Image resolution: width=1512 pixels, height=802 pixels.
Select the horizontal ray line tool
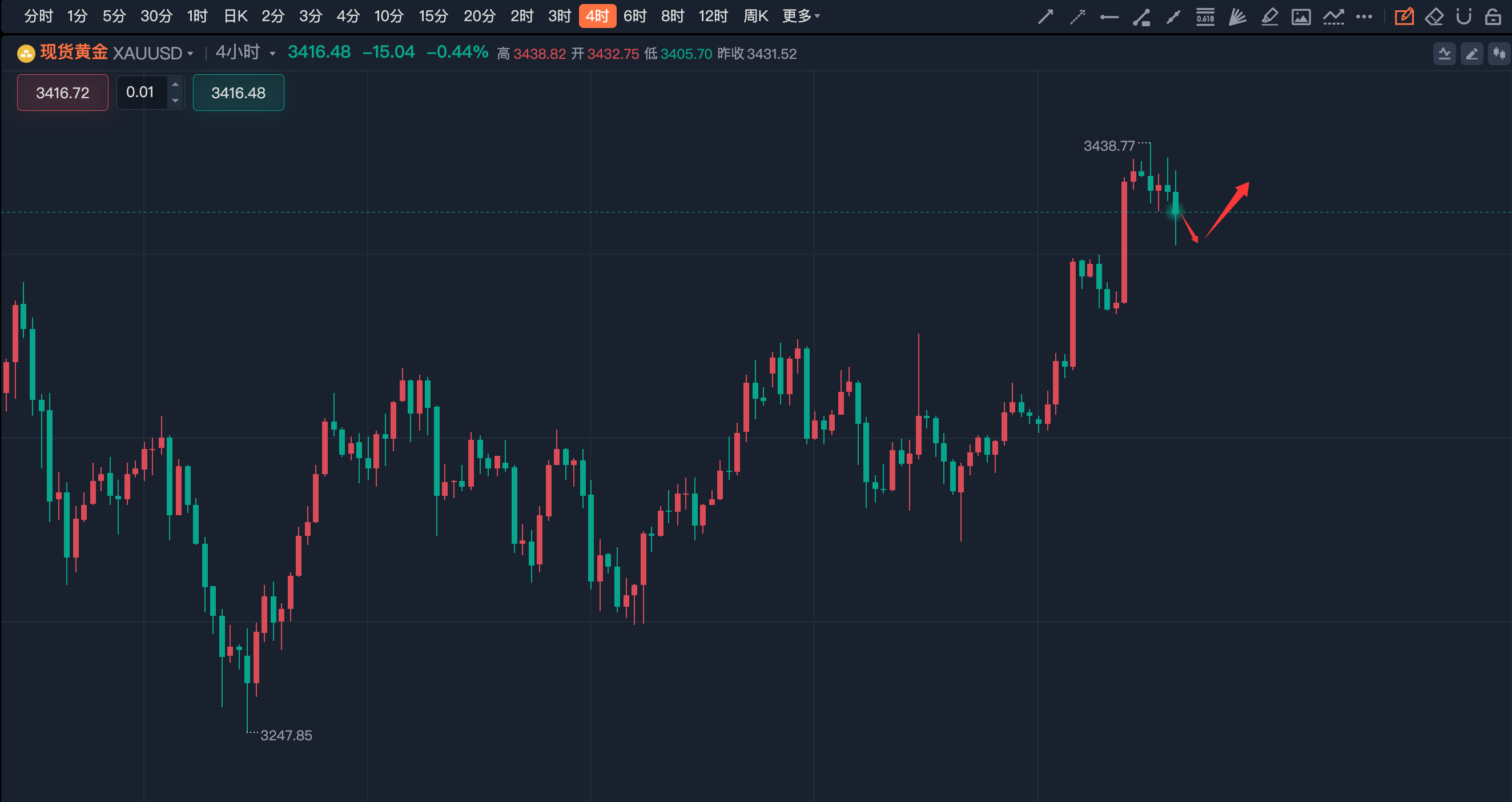(1109, 17)
